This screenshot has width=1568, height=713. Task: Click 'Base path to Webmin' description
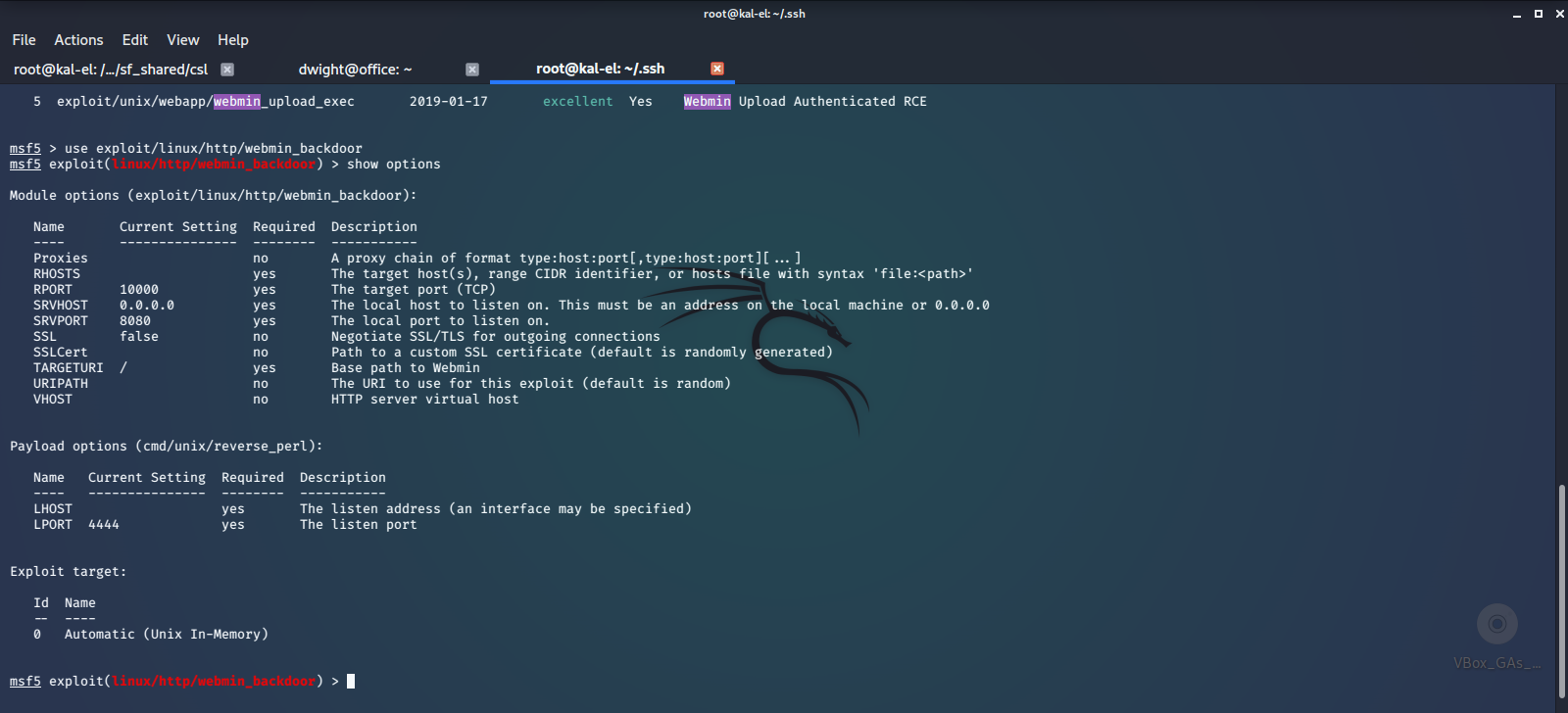[x=406, y=368]
